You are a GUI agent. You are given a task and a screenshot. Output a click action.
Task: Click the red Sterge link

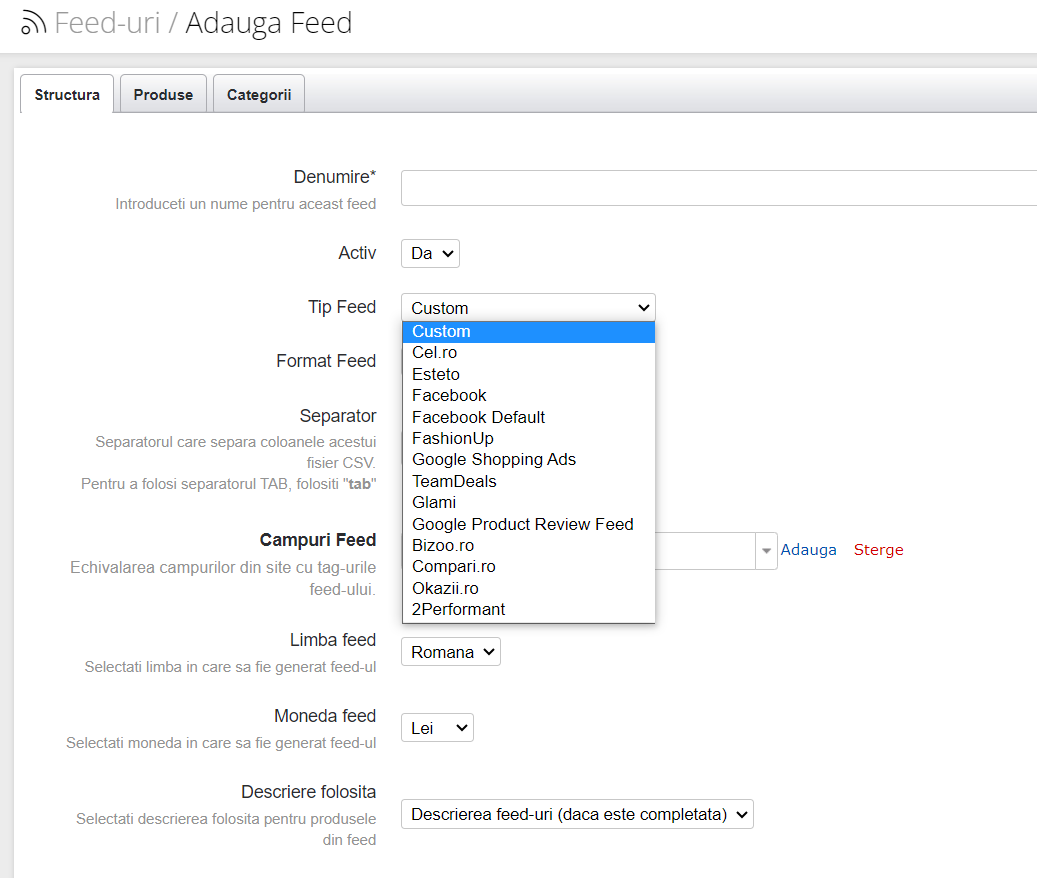click(x=878, y=550)
